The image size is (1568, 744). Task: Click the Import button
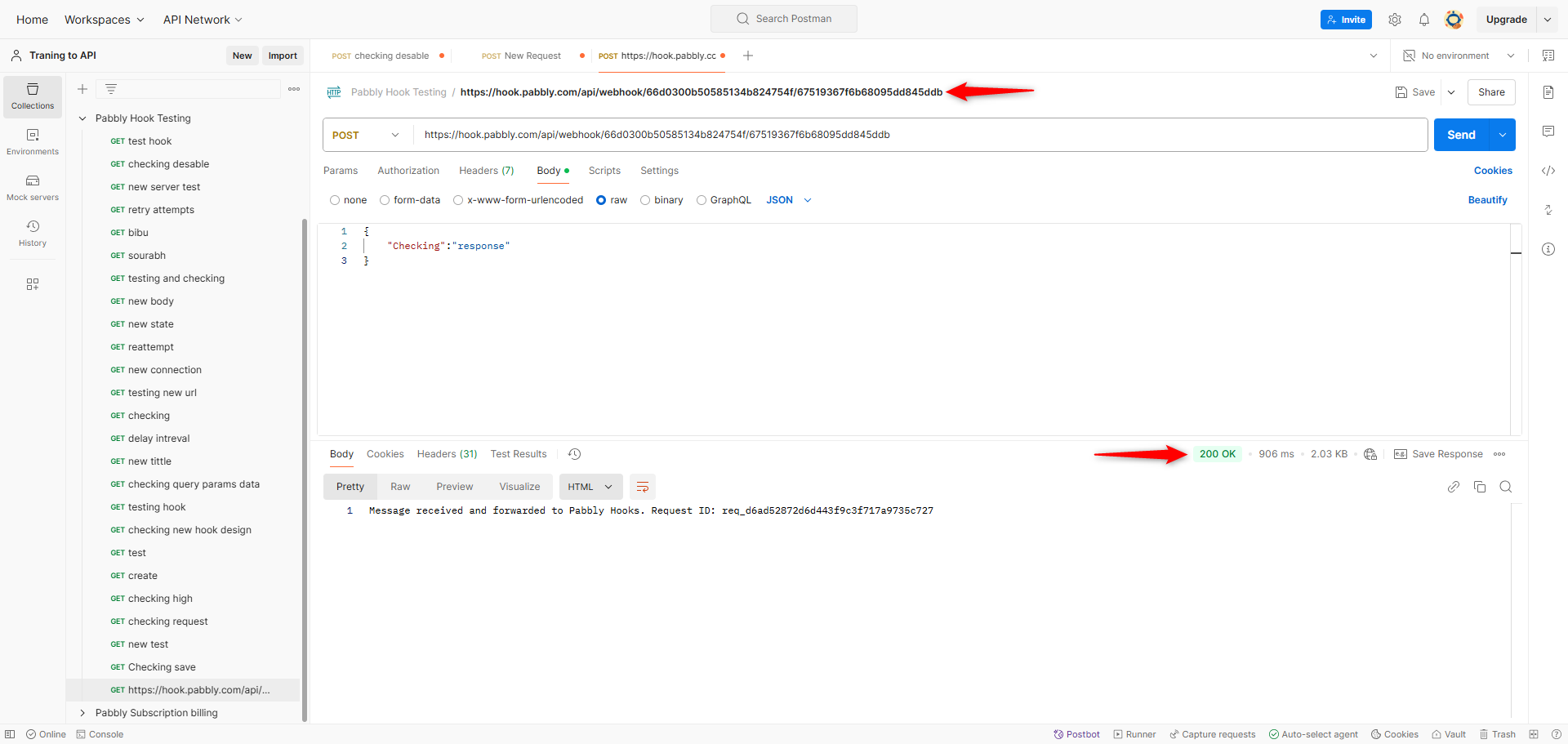(283, 56)
